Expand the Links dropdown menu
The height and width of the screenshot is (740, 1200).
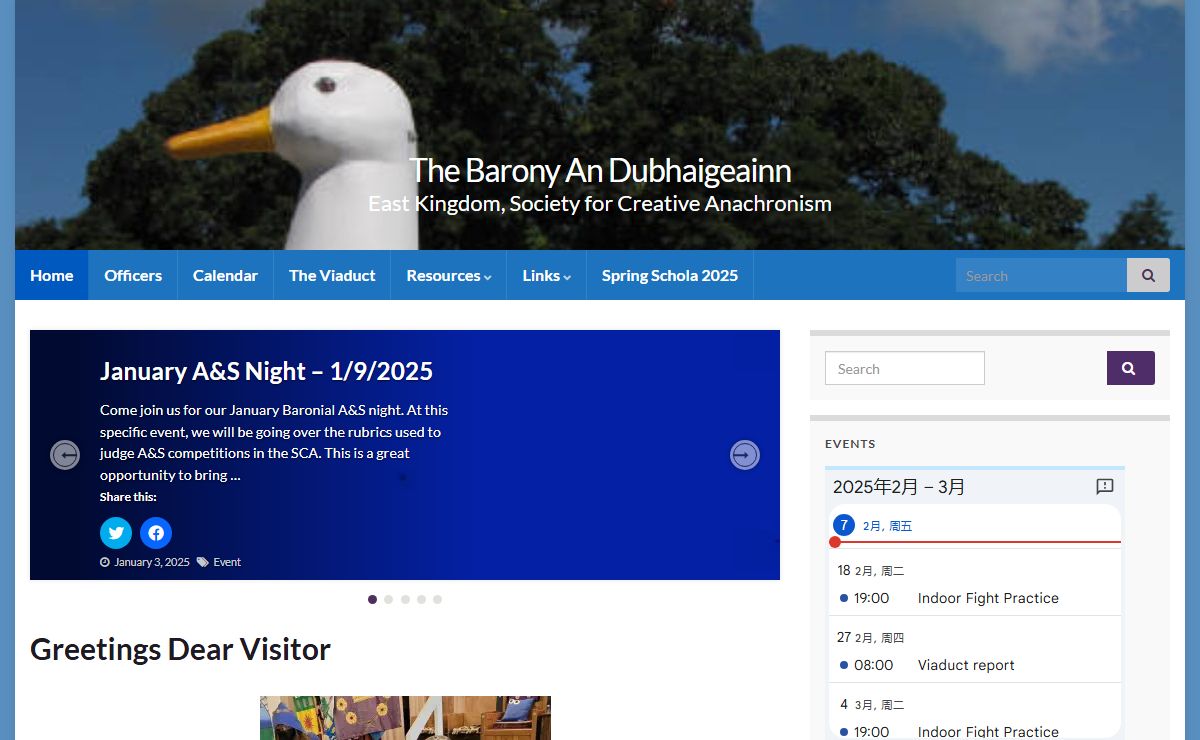coord(546,275)
